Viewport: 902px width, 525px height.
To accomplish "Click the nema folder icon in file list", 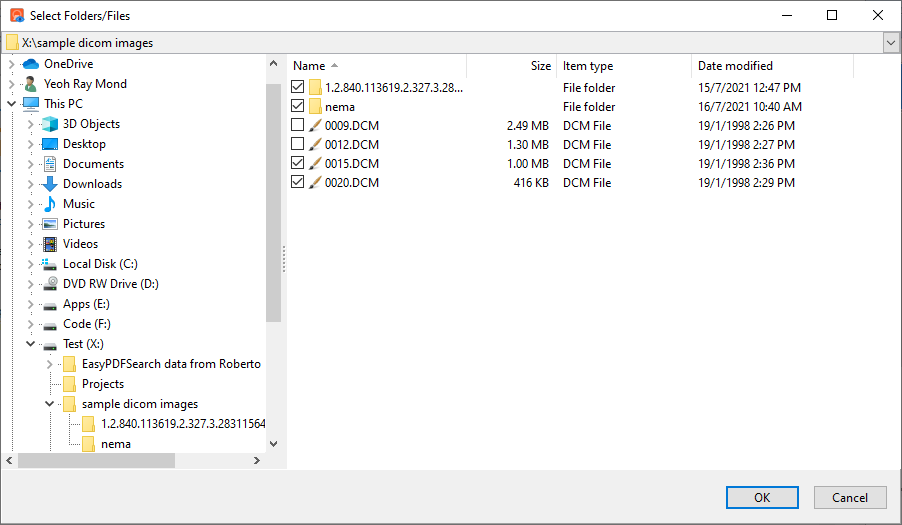I will (315, 107).
